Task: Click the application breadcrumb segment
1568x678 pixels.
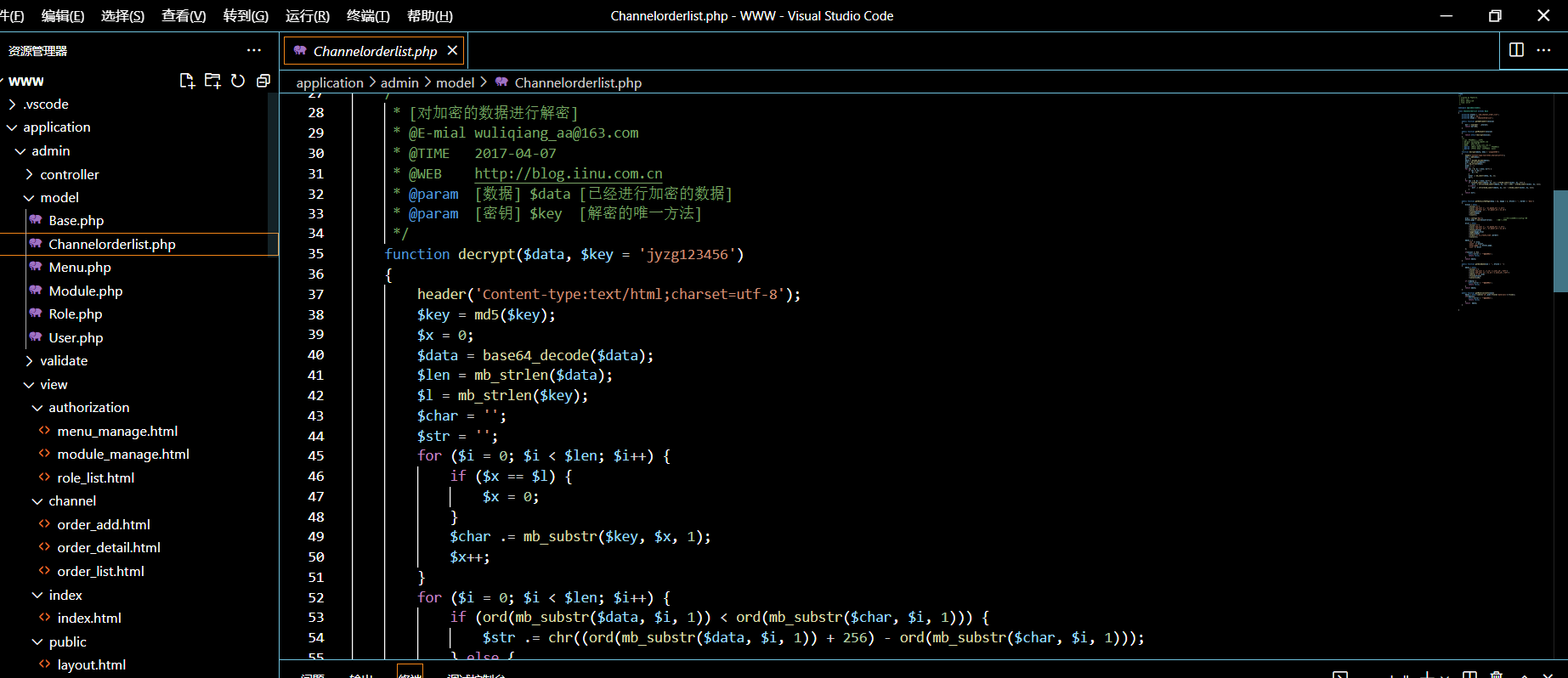Action: click(x=330, y=82)
